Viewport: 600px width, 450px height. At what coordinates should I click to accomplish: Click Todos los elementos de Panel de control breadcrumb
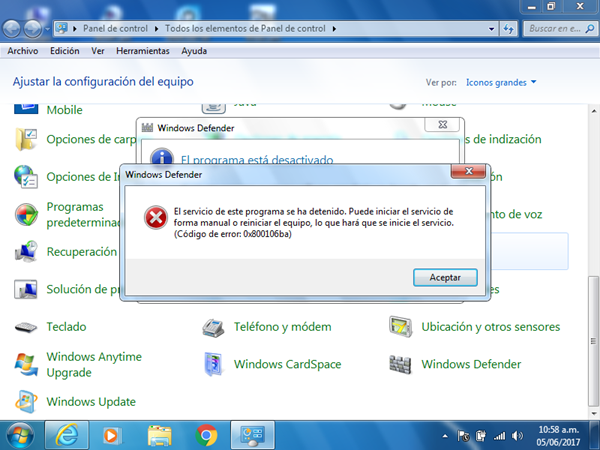245,29
